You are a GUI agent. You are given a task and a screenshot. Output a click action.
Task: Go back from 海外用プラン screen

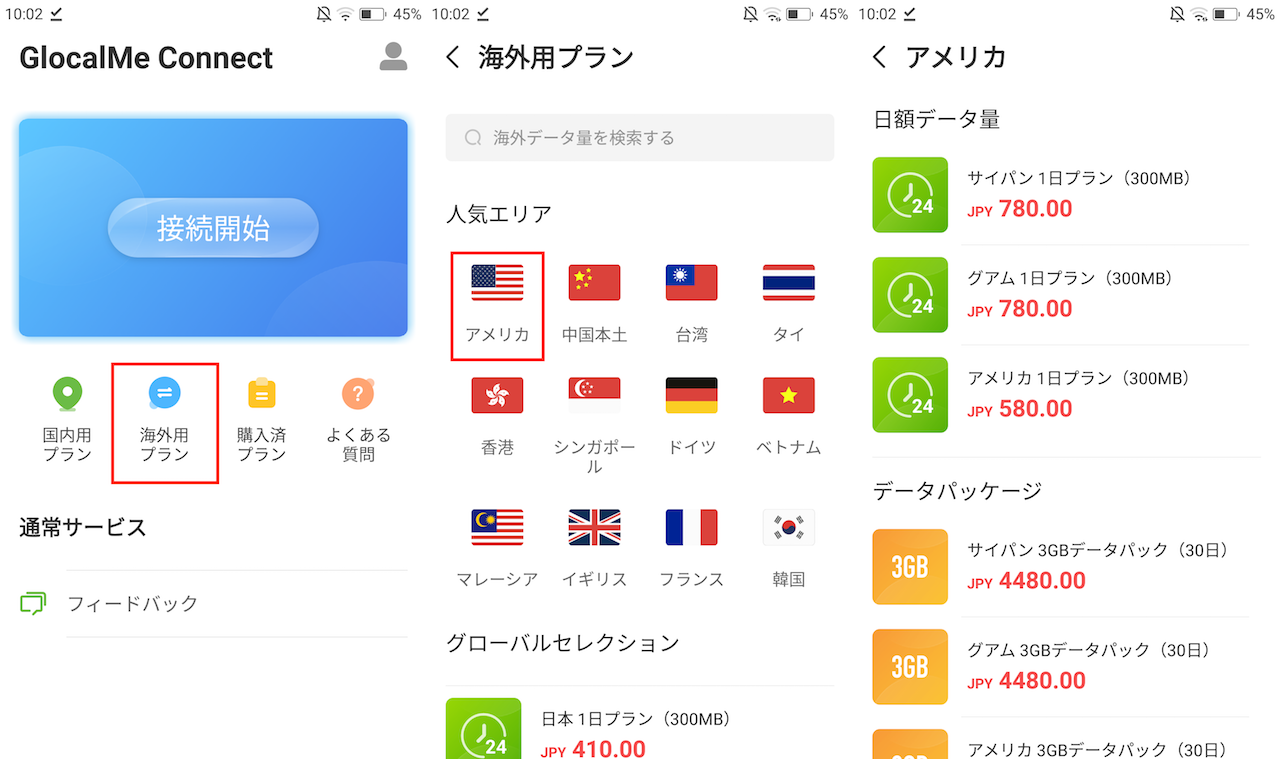click(453, 57)
